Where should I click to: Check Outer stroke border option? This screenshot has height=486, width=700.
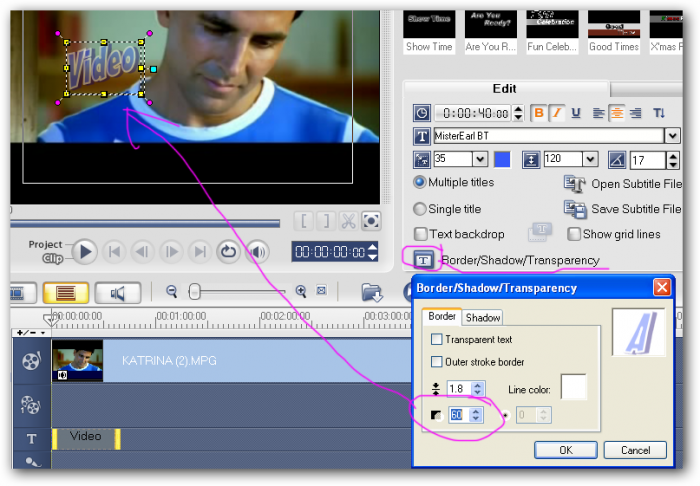437,361
